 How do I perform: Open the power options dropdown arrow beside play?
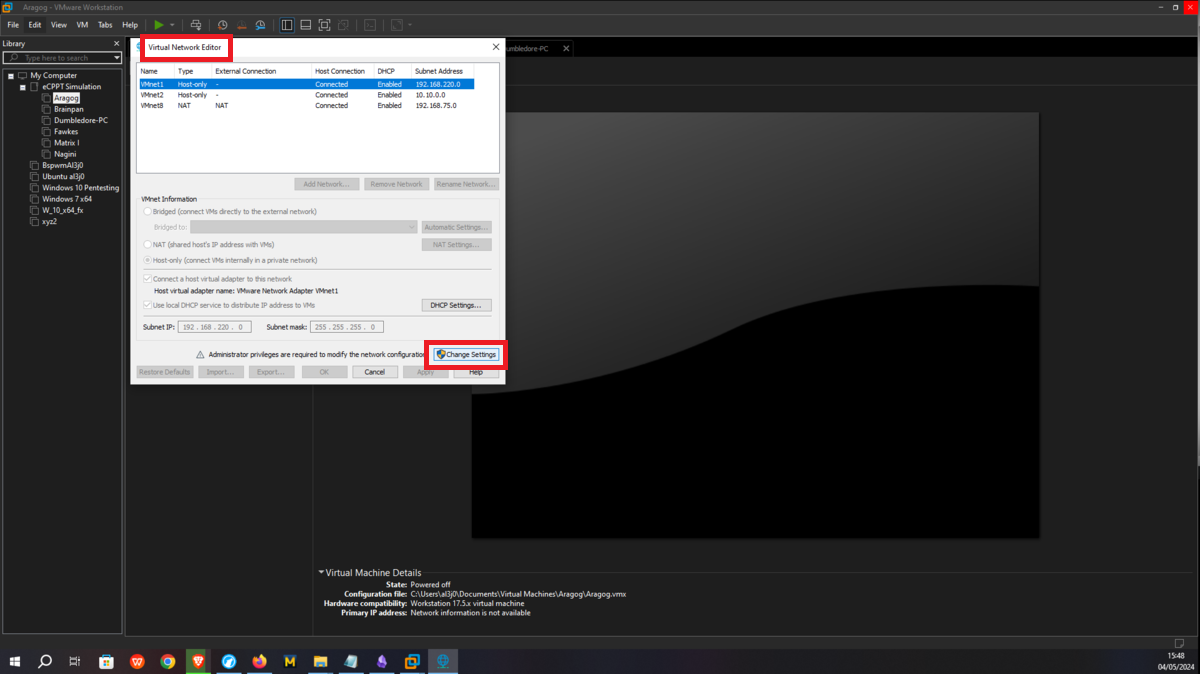point(172,25)
